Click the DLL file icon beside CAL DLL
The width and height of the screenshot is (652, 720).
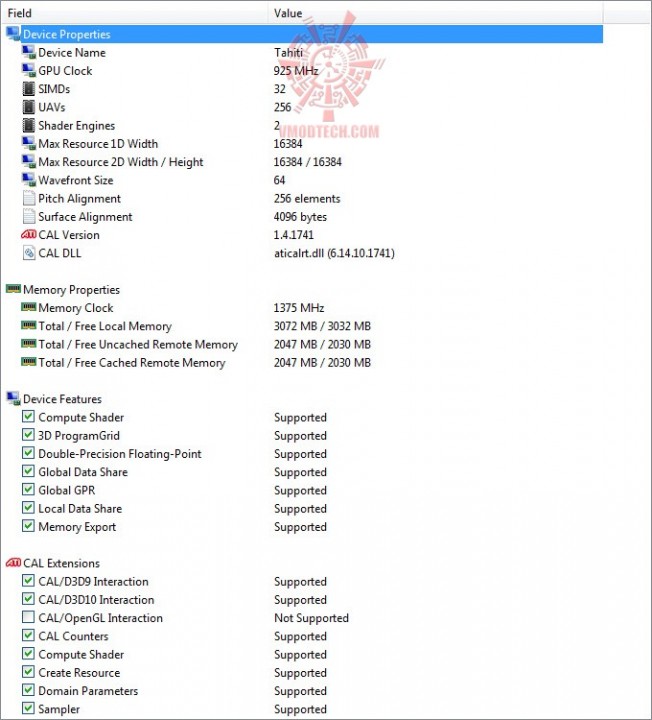(x=28, y=253)
